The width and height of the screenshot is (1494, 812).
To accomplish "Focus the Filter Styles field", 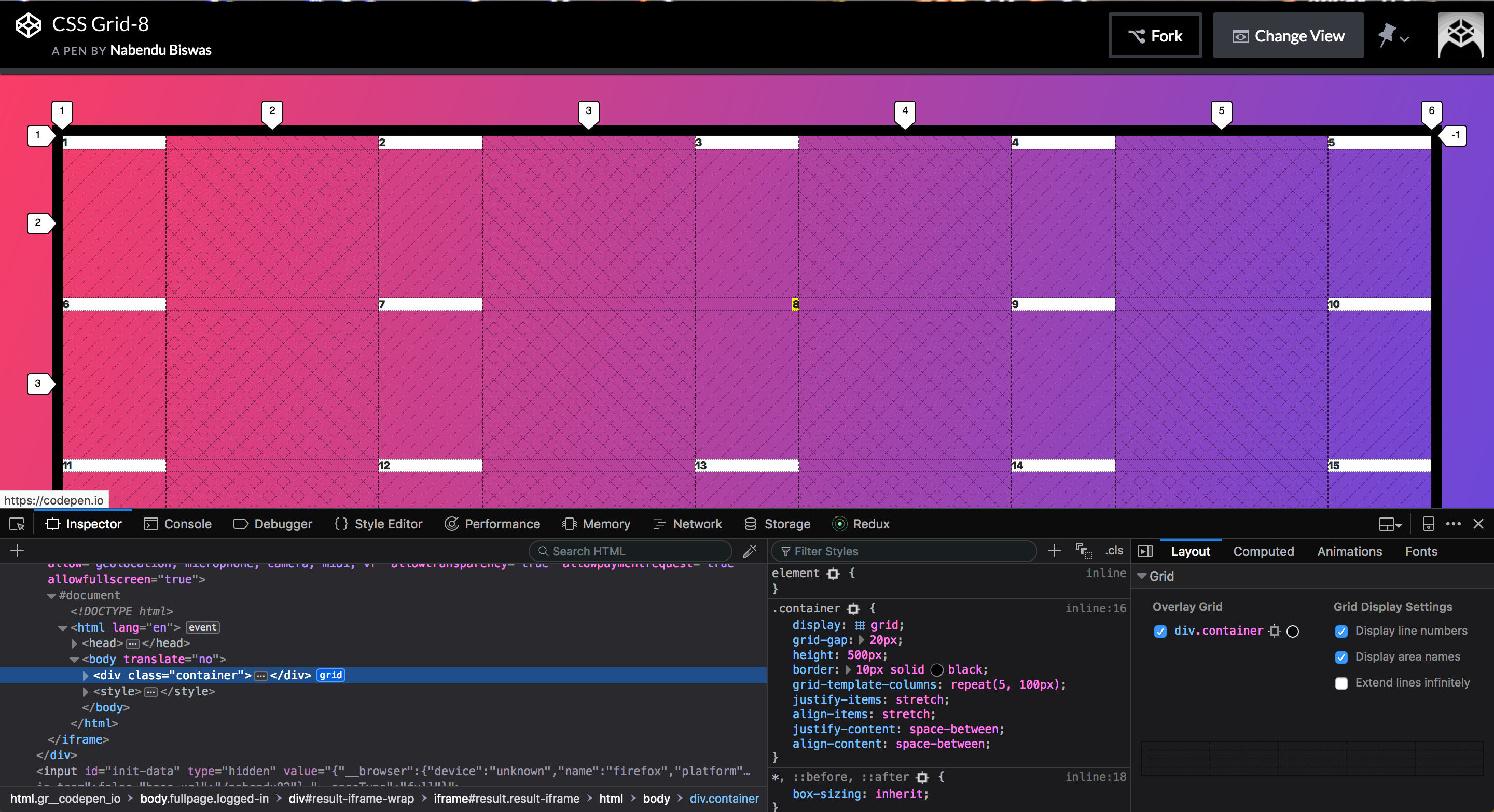I will coord(904,551).
